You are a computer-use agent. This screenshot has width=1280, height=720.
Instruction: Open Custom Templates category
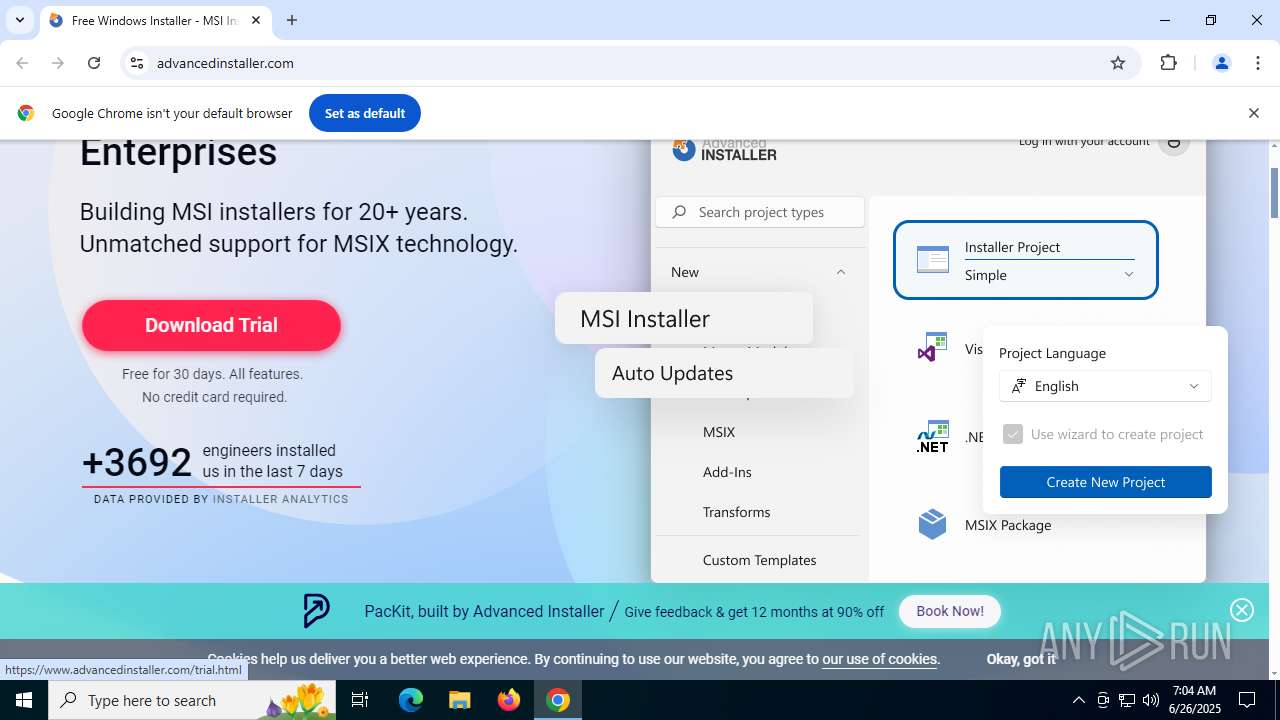pyautogui.click(x=760, y=560)
